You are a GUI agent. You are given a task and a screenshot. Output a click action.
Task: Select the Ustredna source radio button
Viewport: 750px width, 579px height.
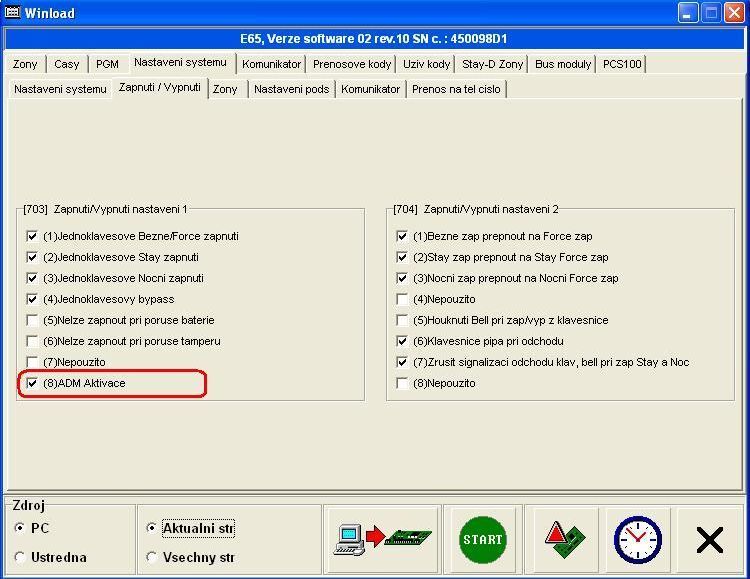pyautogui.click(x=20, y=557)
